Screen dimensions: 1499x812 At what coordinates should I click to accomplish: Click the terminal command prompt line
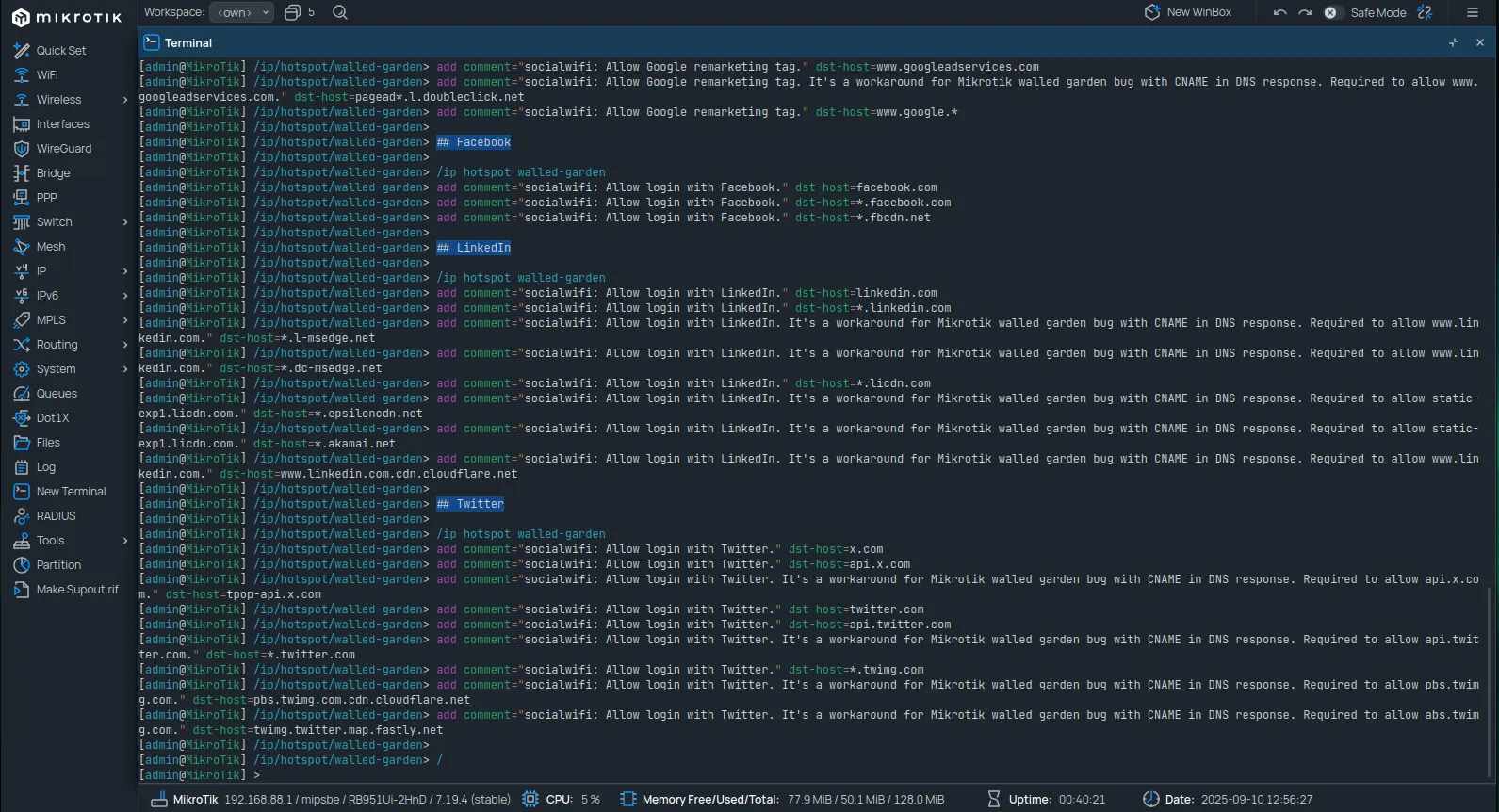[565, 775]
